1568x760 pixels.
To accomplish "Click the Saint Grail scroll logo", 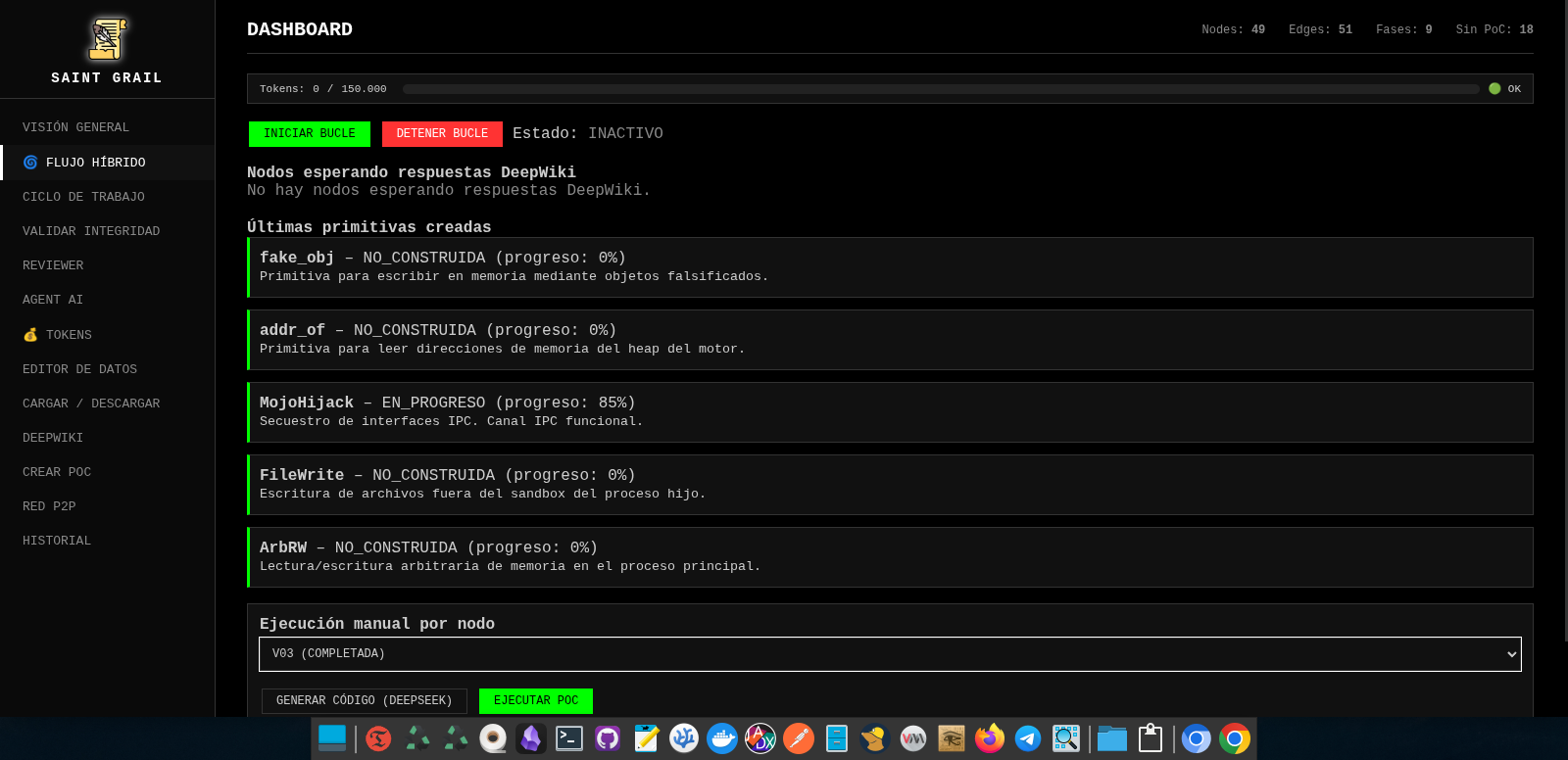I will click(108, 39).
